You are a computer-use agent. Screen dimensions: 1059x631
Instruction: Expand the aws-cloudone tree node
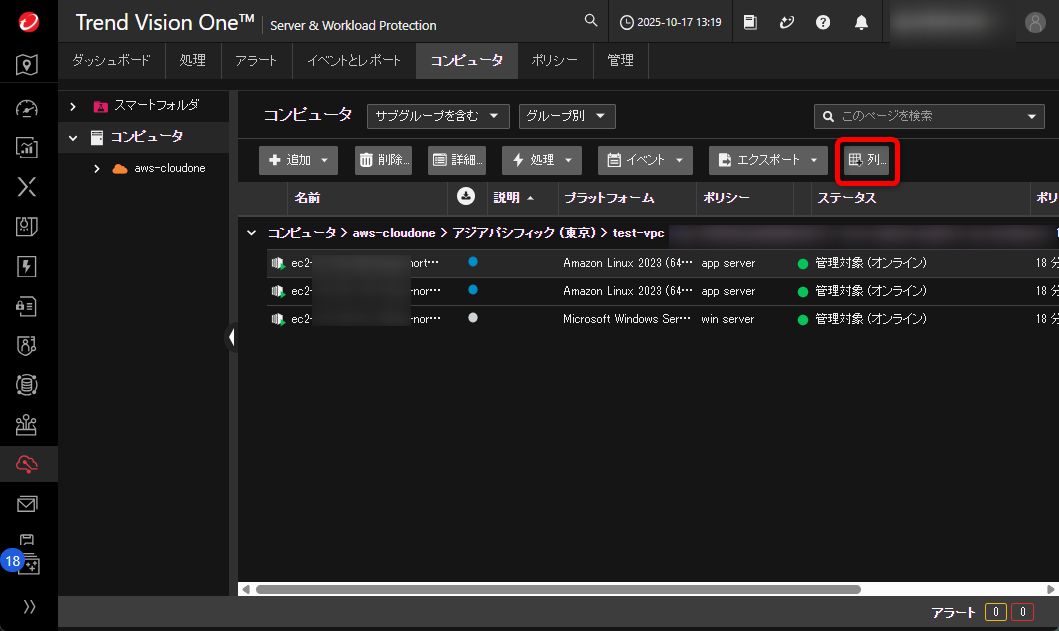point(97,168)
